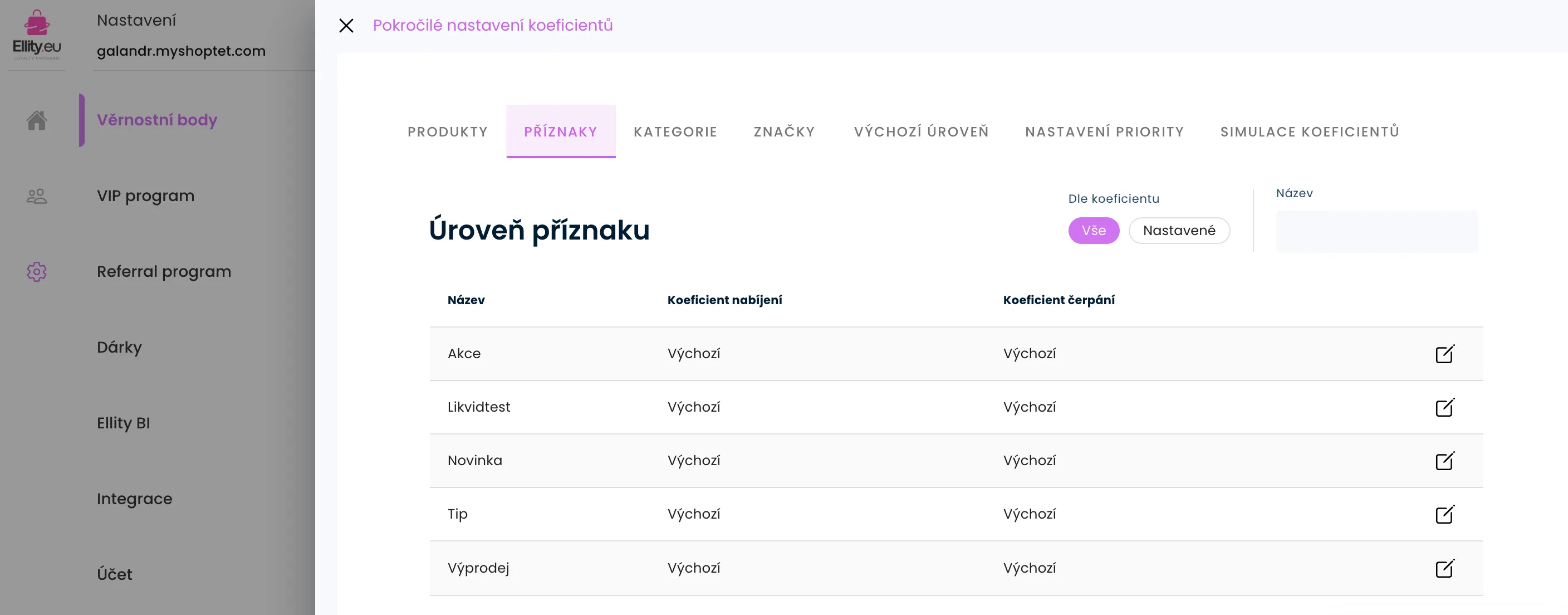The image size is (1568, 615).
Task: Go to Značky tab
Action: pos(784,131)
